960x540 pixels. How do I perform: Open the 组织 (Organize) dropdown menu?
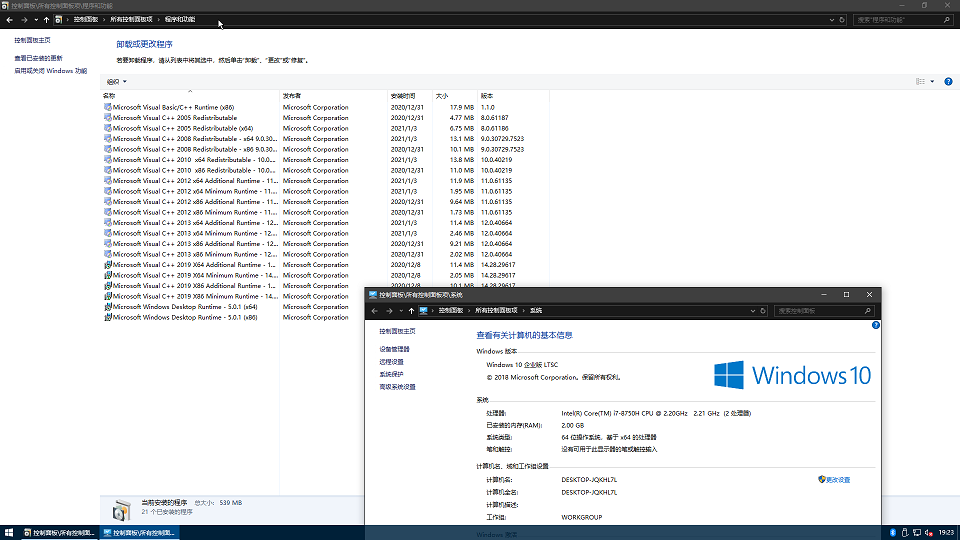[x=115, y=81]
